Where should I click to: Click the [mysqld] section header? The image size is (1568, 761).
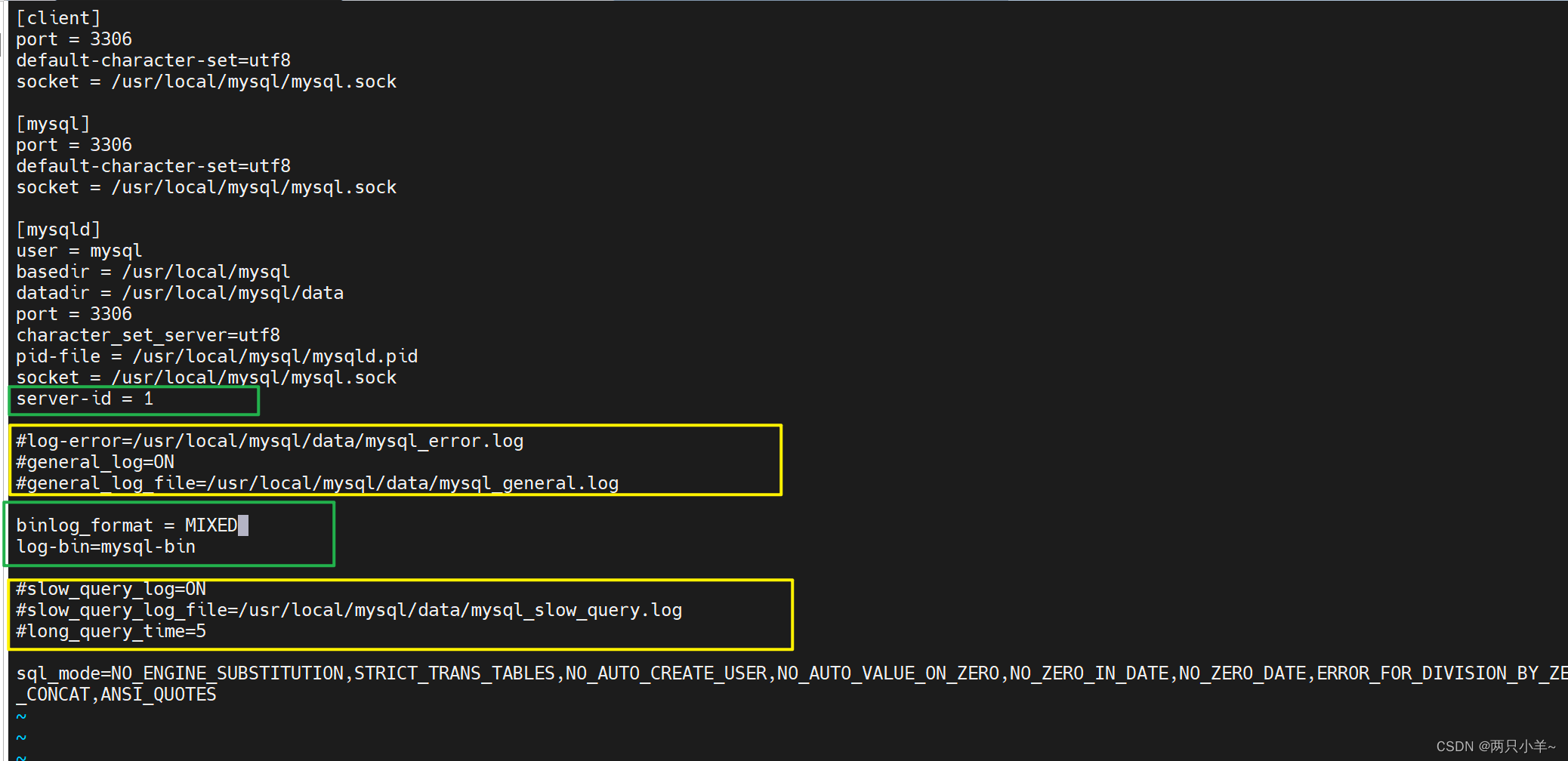(x=58, y=230)
